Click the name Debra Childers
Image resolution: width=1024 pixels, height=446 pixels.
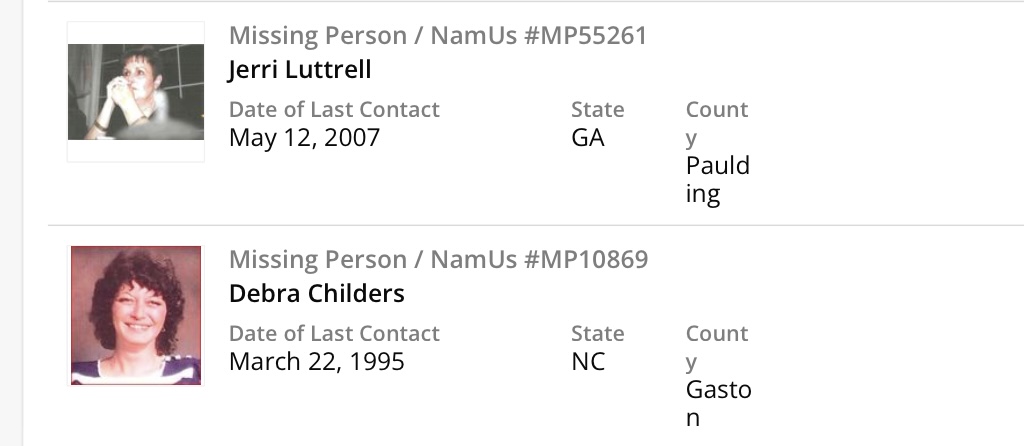click(x=317, y=294)
